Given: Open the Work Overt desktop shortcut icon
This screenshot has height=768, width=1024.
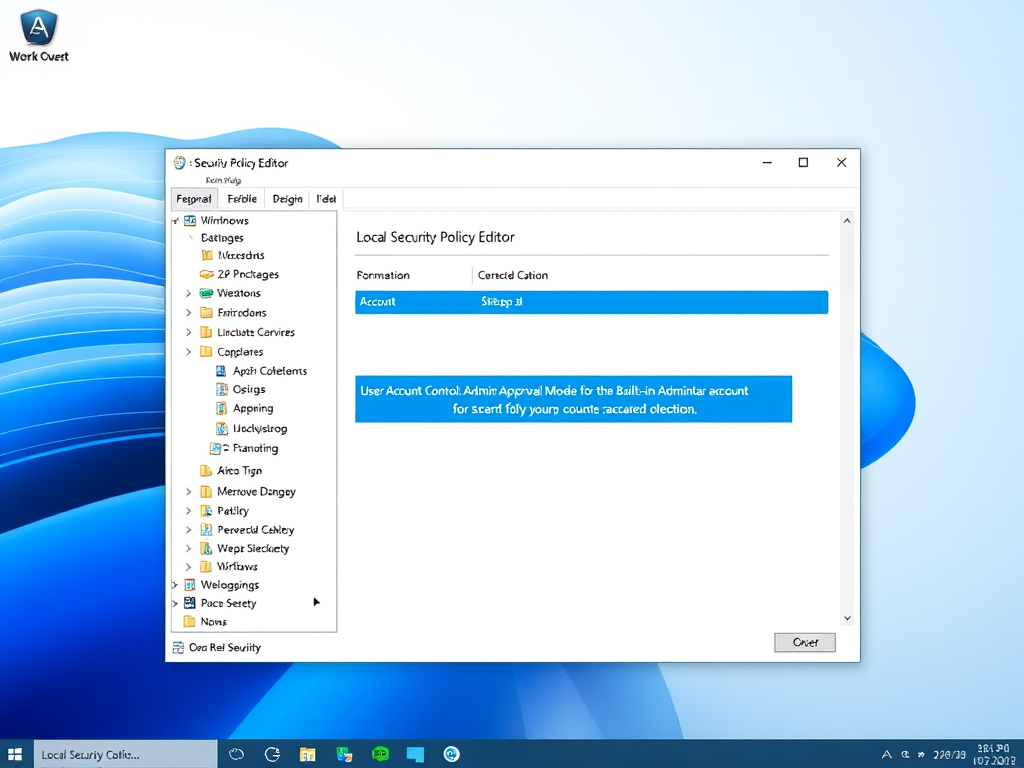Looking at the screenshot, I should click(x=39, y=27).
